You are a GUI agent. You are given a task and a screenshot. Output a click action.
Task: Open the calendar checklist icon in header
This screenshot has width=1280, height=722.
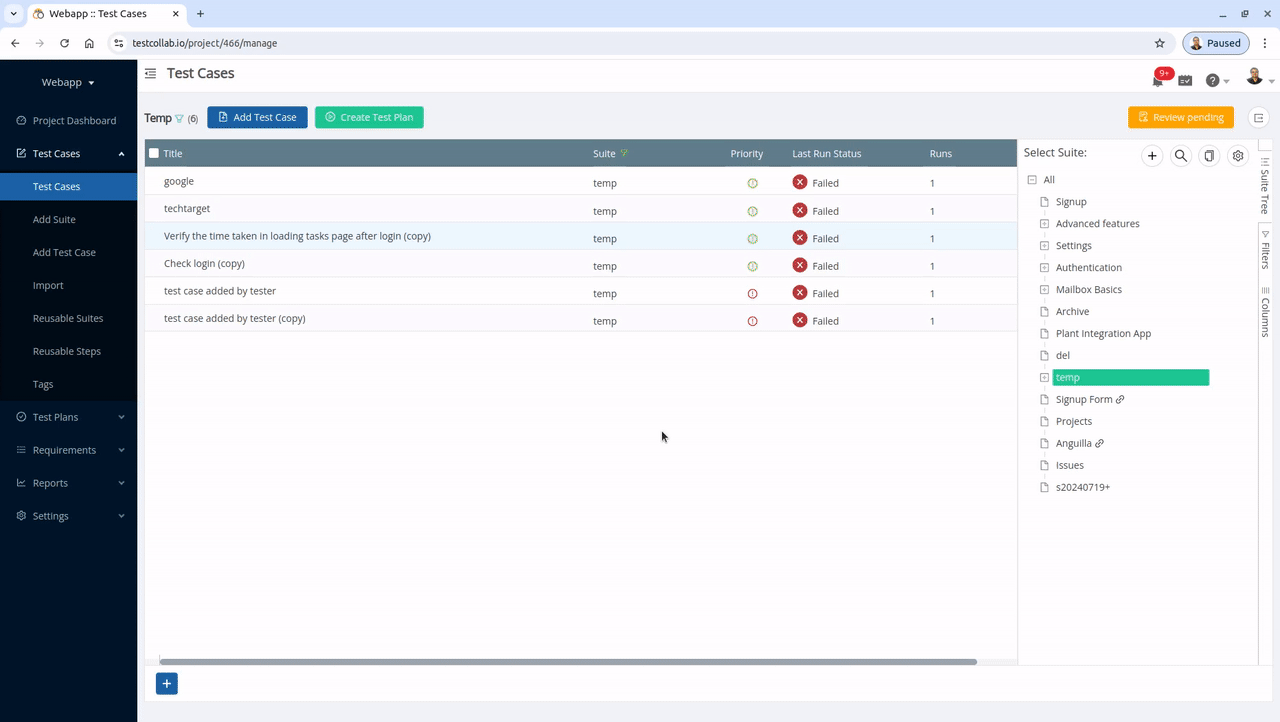(x=1185, y=80)
